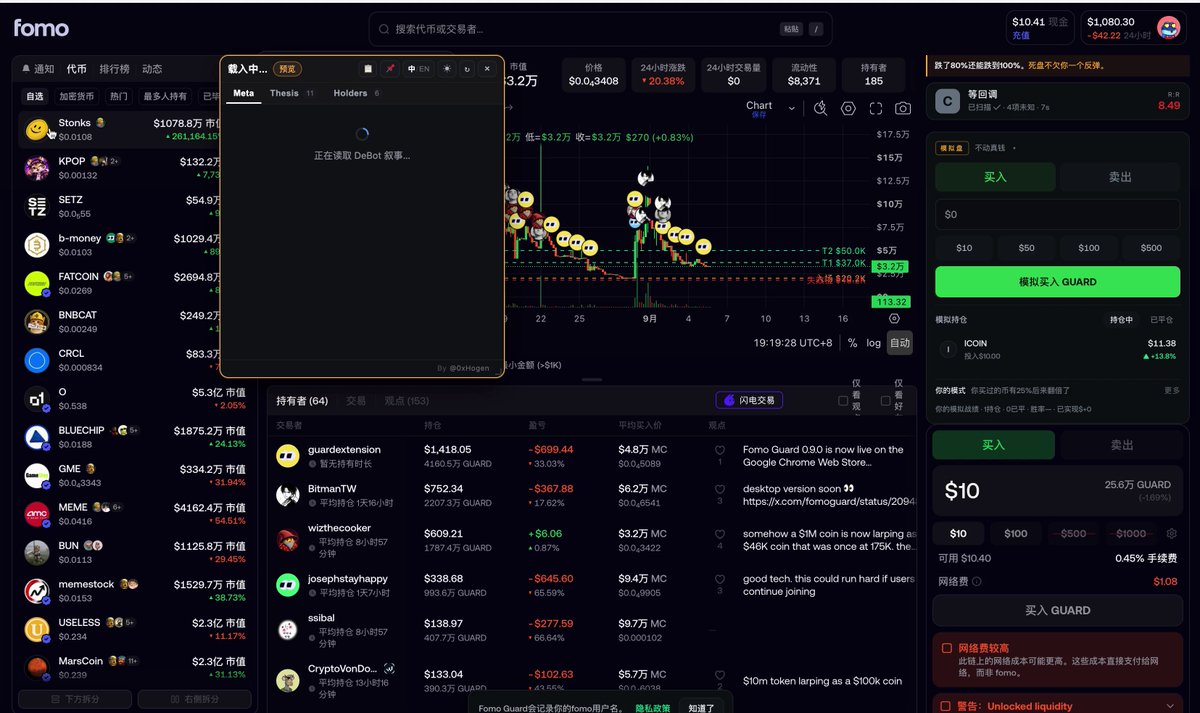Refresh the DeBot popup
This screenshot has width=1200, height=713.
467,69
